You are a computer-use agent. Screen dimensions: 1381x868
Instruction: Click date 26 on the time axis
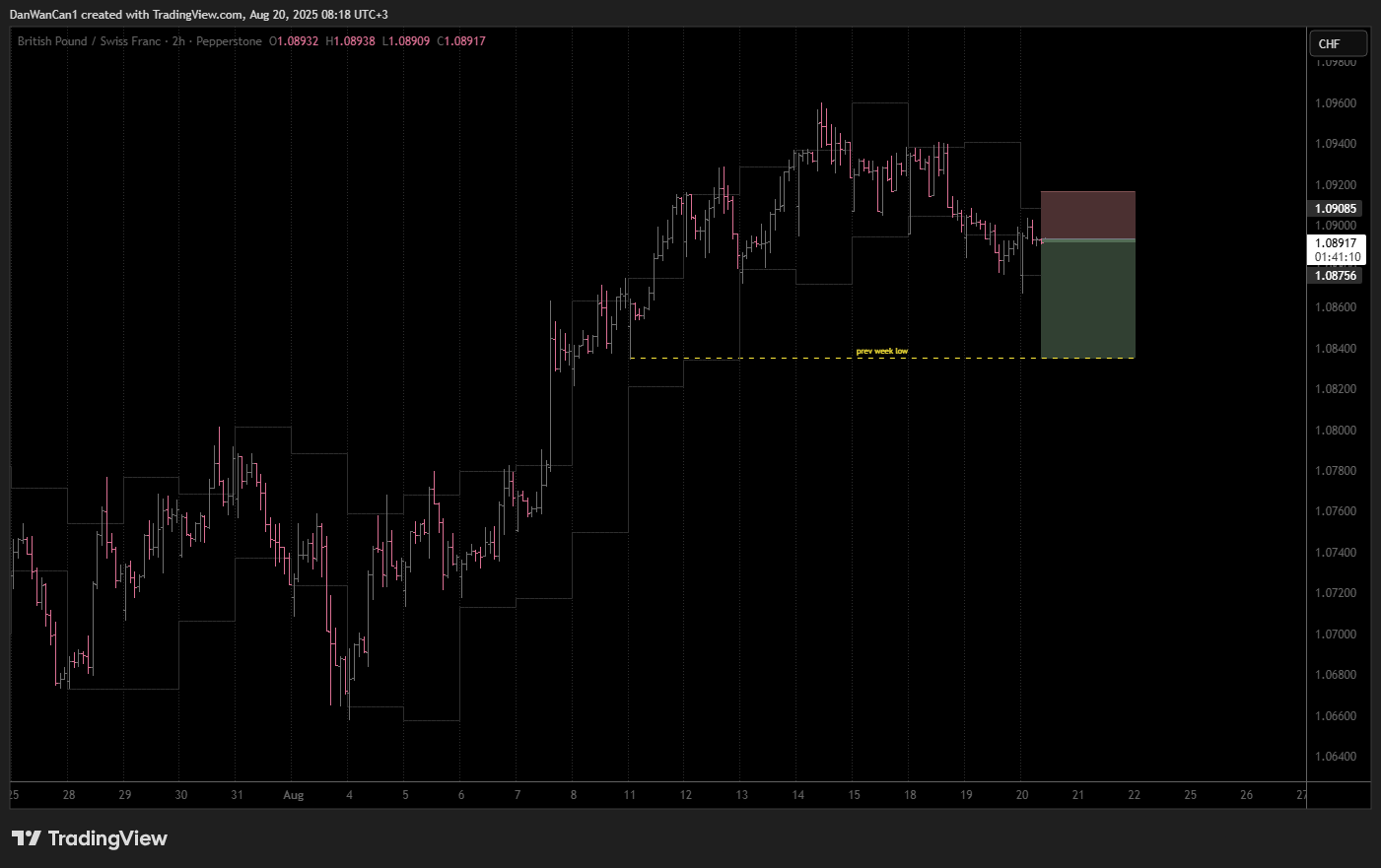tap(1247, 795)
